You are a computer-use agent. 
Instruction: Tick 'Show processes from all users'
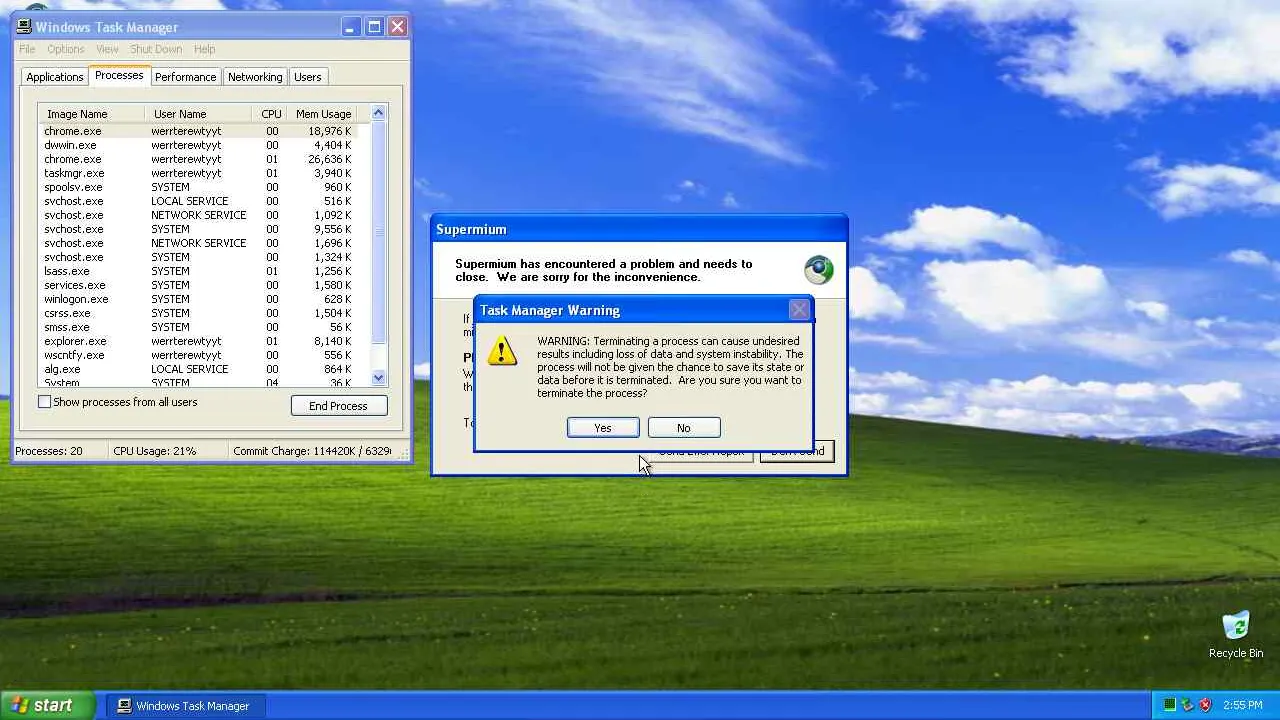point(44,402)
